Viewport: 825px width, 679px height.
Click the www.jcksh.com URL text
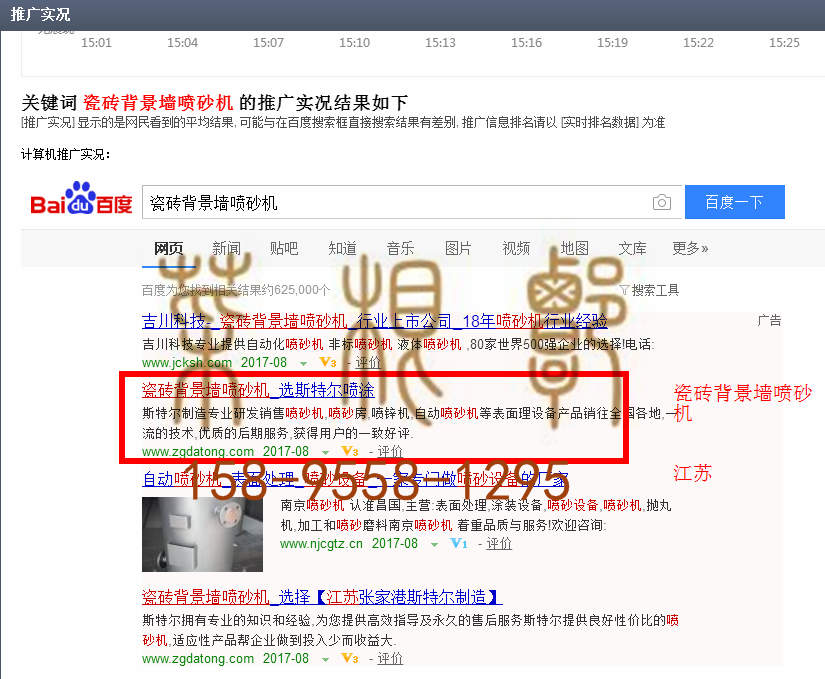point(187,362)
